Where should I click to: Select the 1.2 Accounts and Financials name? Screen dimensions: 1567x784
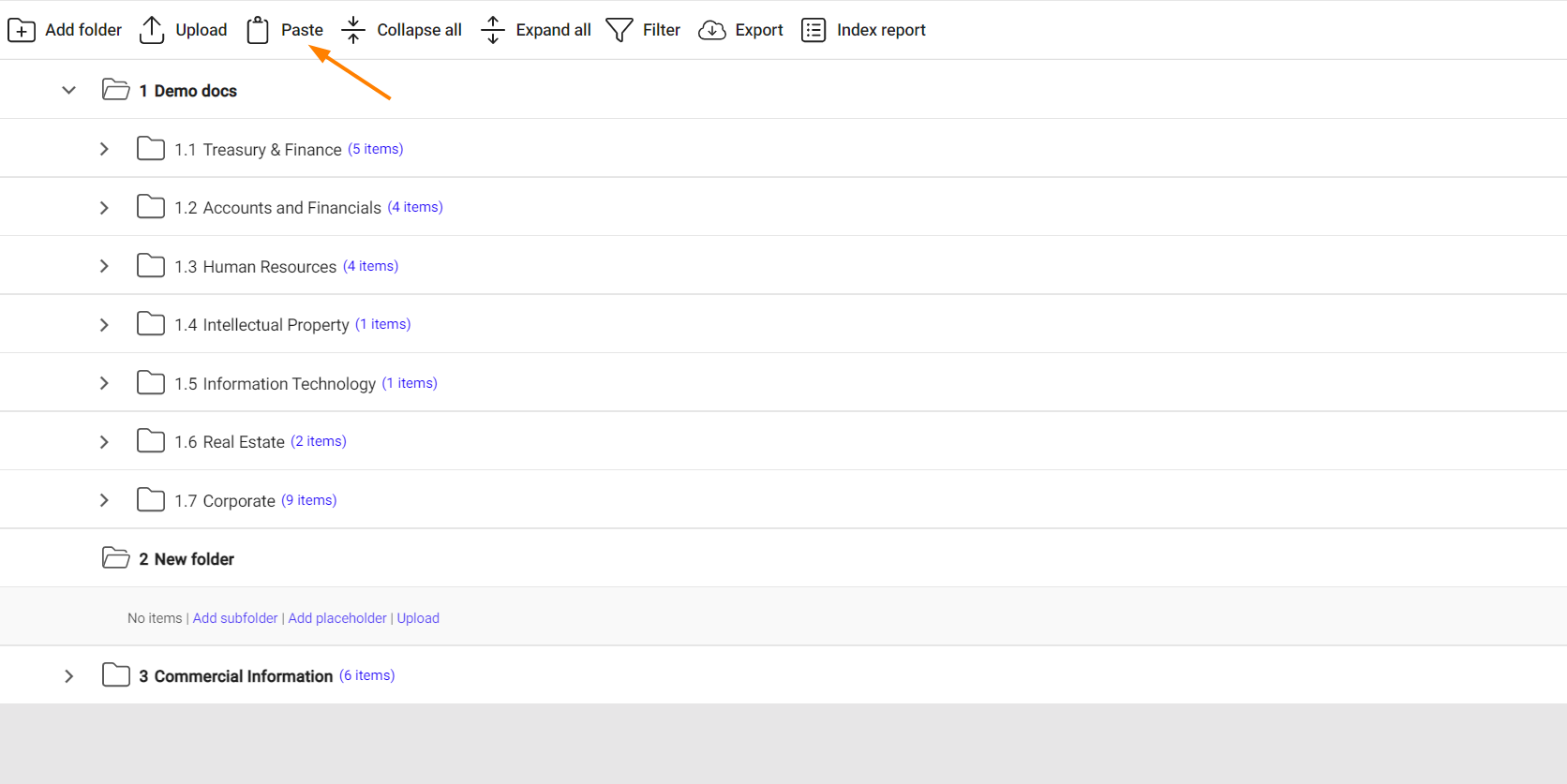click(277, 208)
